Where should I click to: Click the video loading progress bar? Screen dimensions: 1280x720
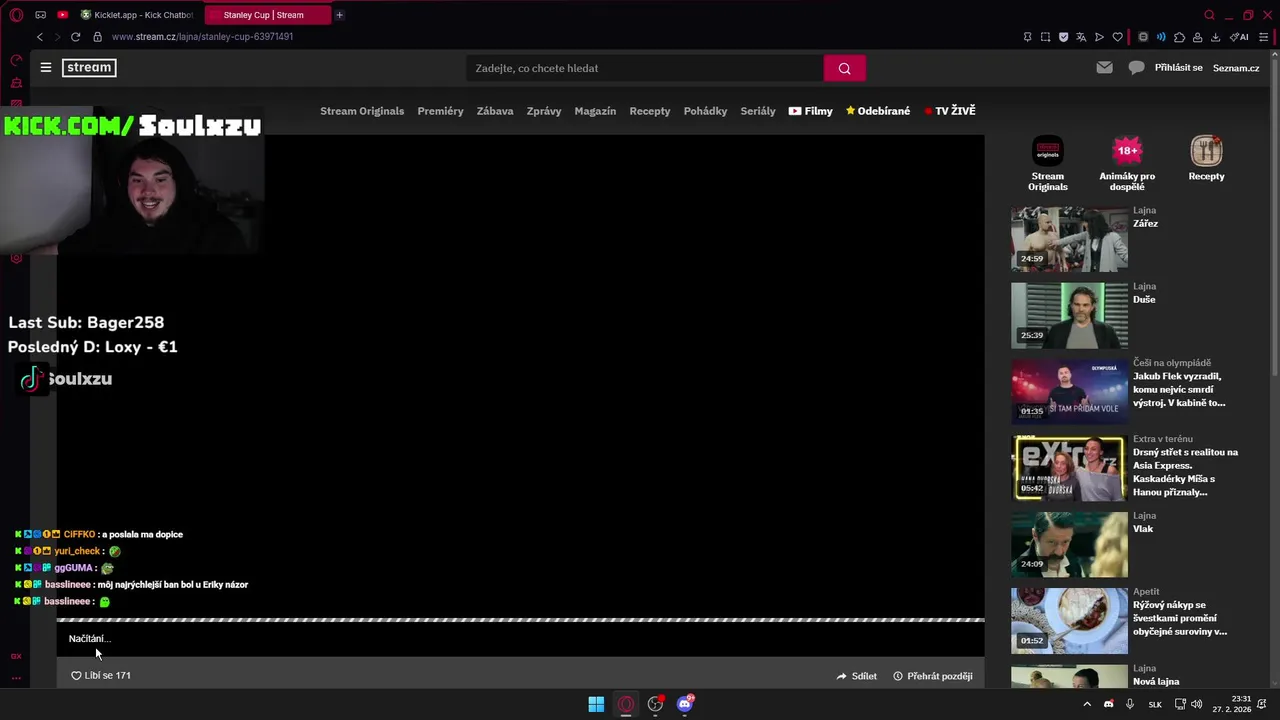click(520, 620)
